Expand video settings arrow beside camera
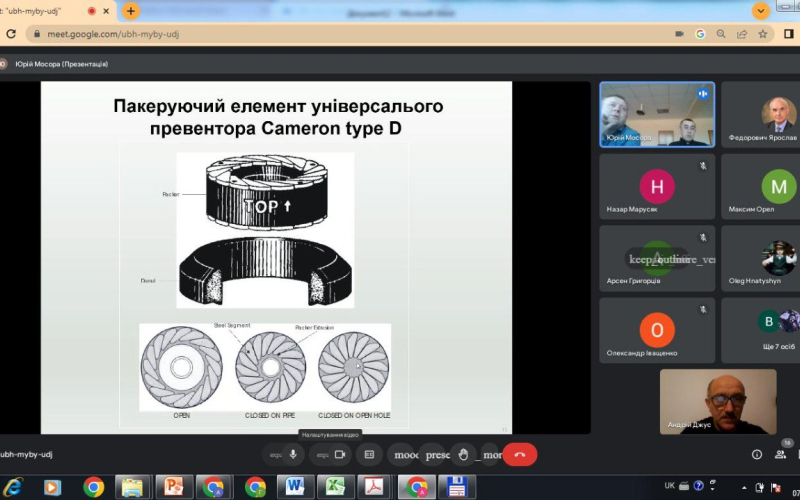 (x=322, y=455)
